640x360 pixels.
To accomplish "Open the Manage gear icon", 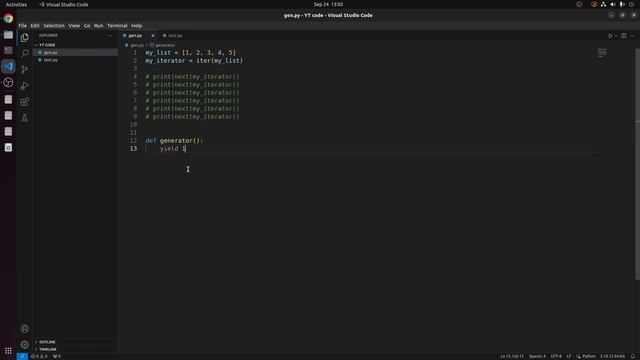I will coord(24,344).
